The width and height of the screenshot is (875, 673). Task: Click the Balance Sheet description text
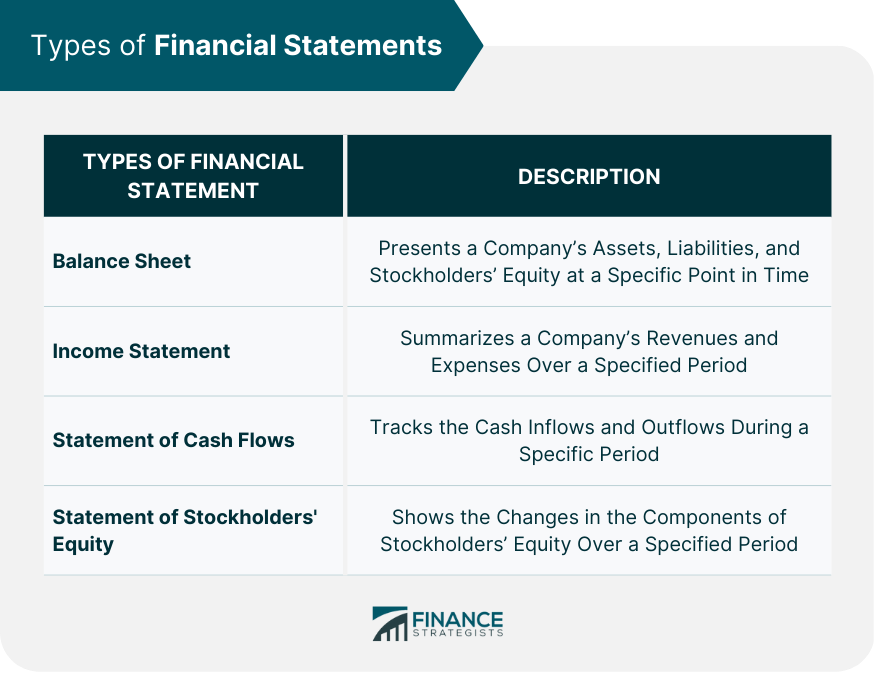589,261
